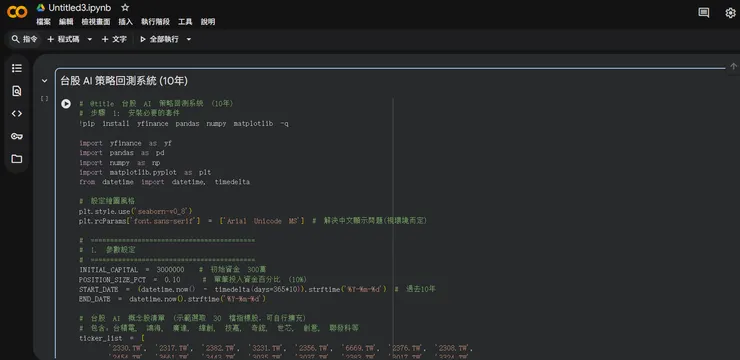Add a code cell with 程式碼
The width and height of the screenshot is (740, 360).
63,39
